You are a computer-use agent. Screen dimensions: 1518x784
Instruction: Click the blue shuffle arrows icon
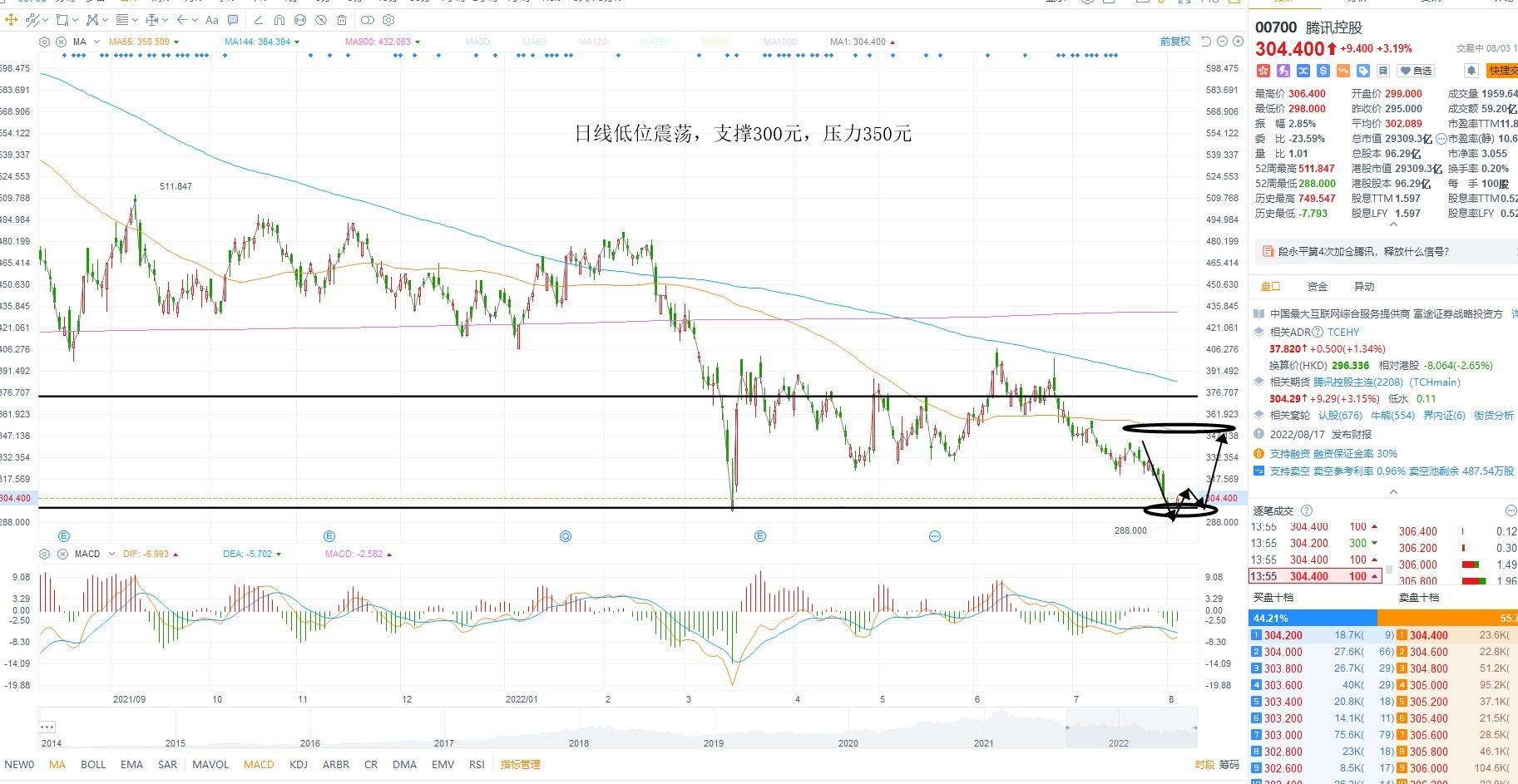(1303, 71)
